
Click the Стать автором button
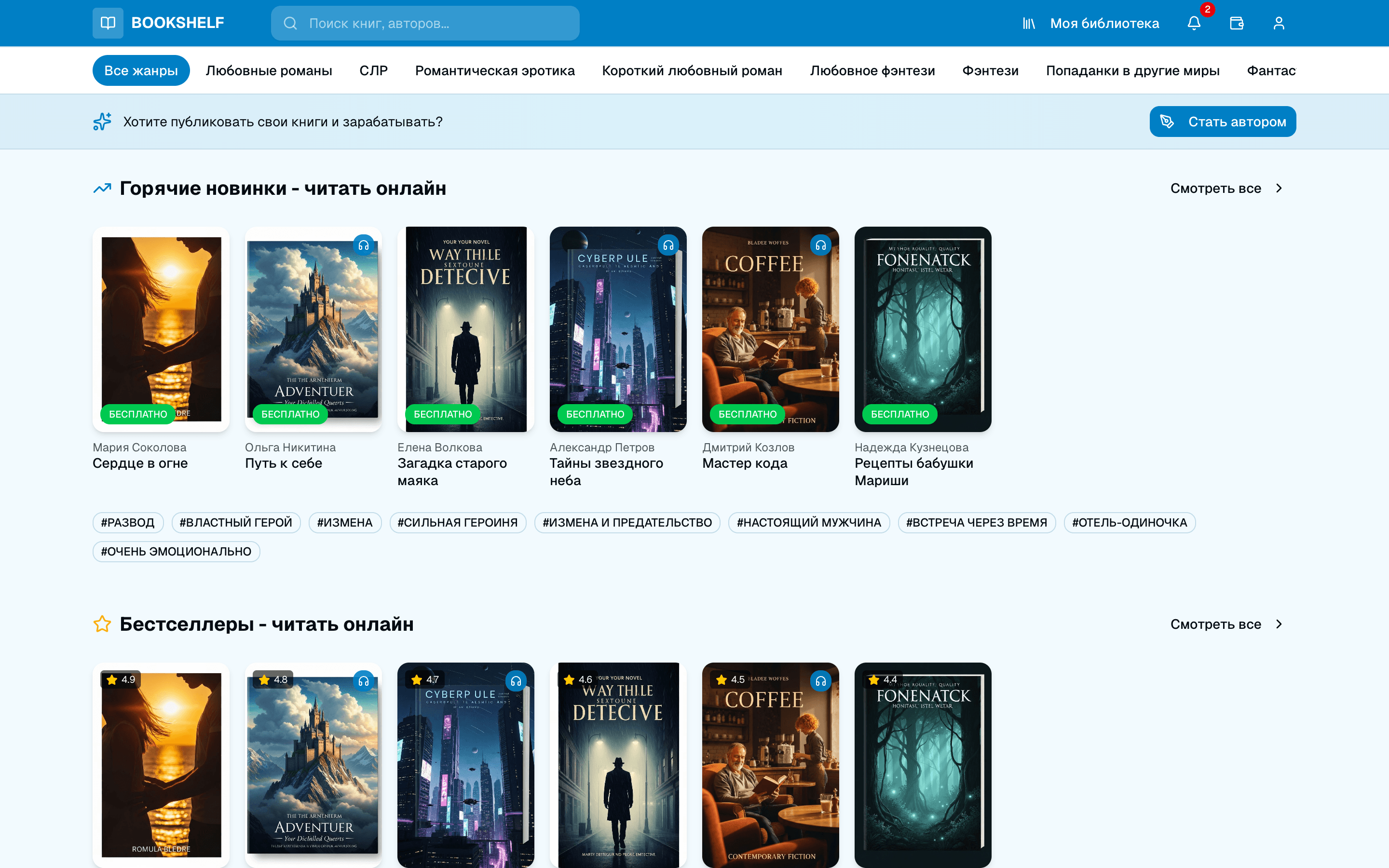(x=1223, y=122)
